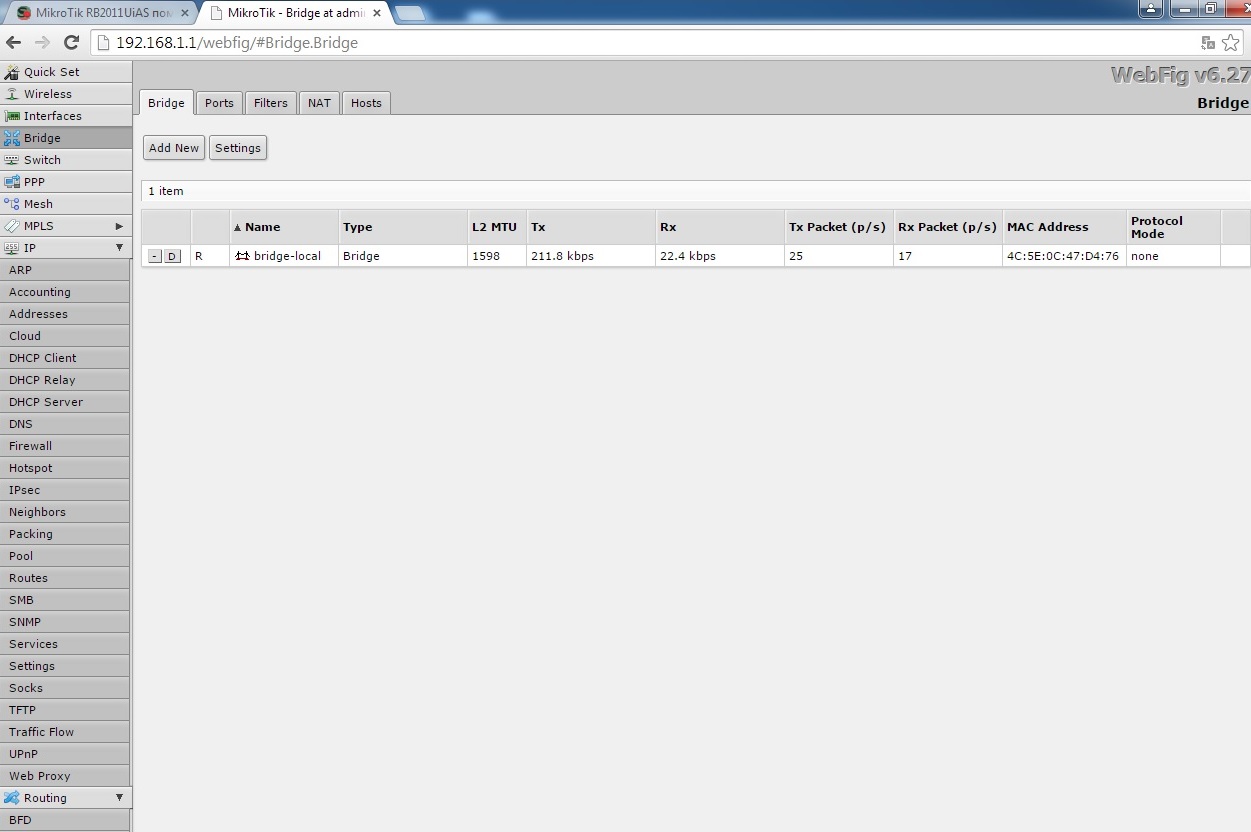
Task: Sort by MAC Address column
Action: pyautogui.click(x=1065, y=227)
